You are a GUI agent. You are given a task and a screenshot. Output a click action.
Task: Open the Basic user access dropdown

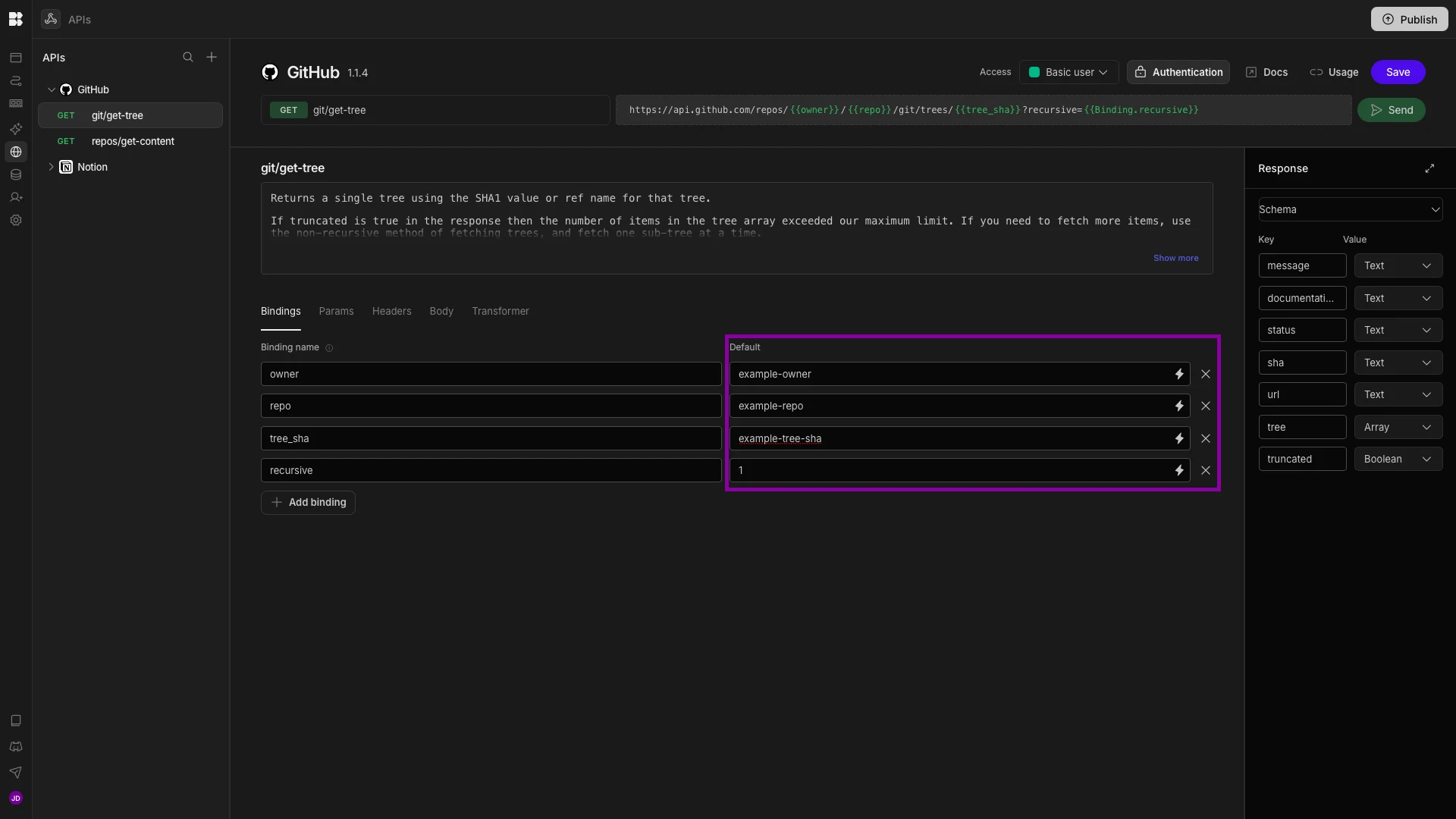coord(1068,72)
